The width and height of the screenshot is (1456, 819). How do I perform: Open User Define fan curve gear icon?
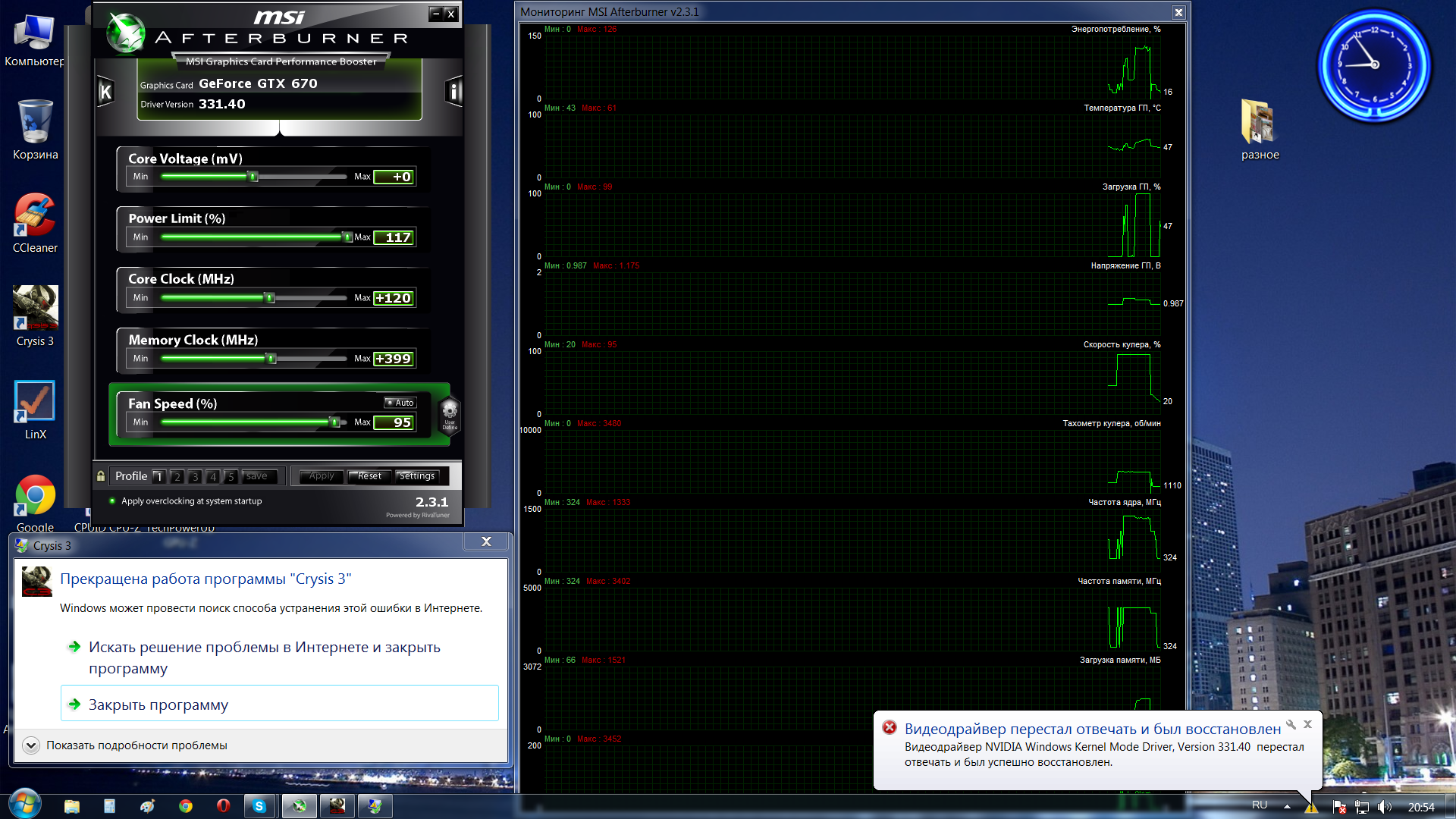click(x=450, y=414)
